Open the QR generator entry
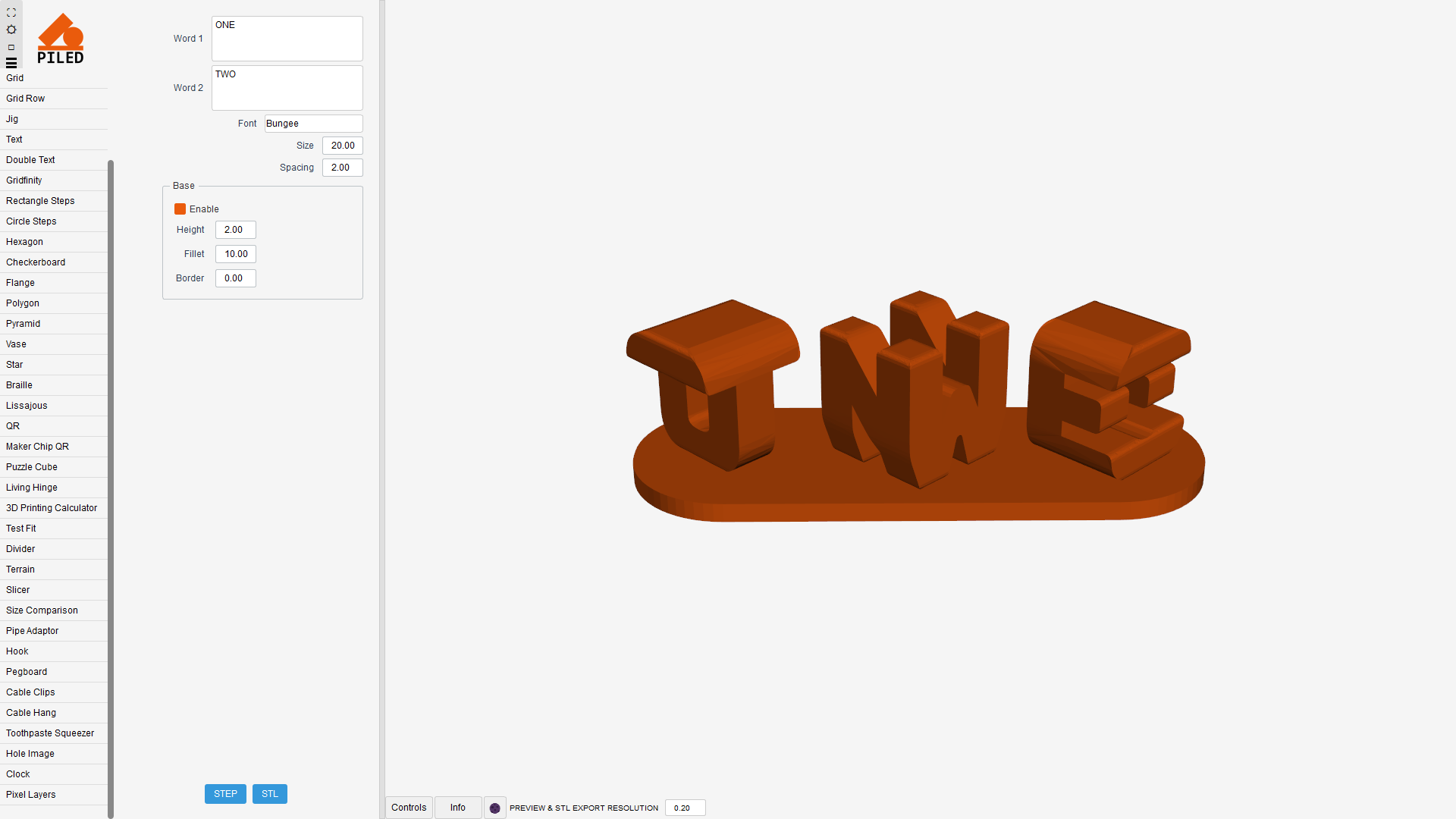The height and width of the screenshot is (819, 1456). 53,426
